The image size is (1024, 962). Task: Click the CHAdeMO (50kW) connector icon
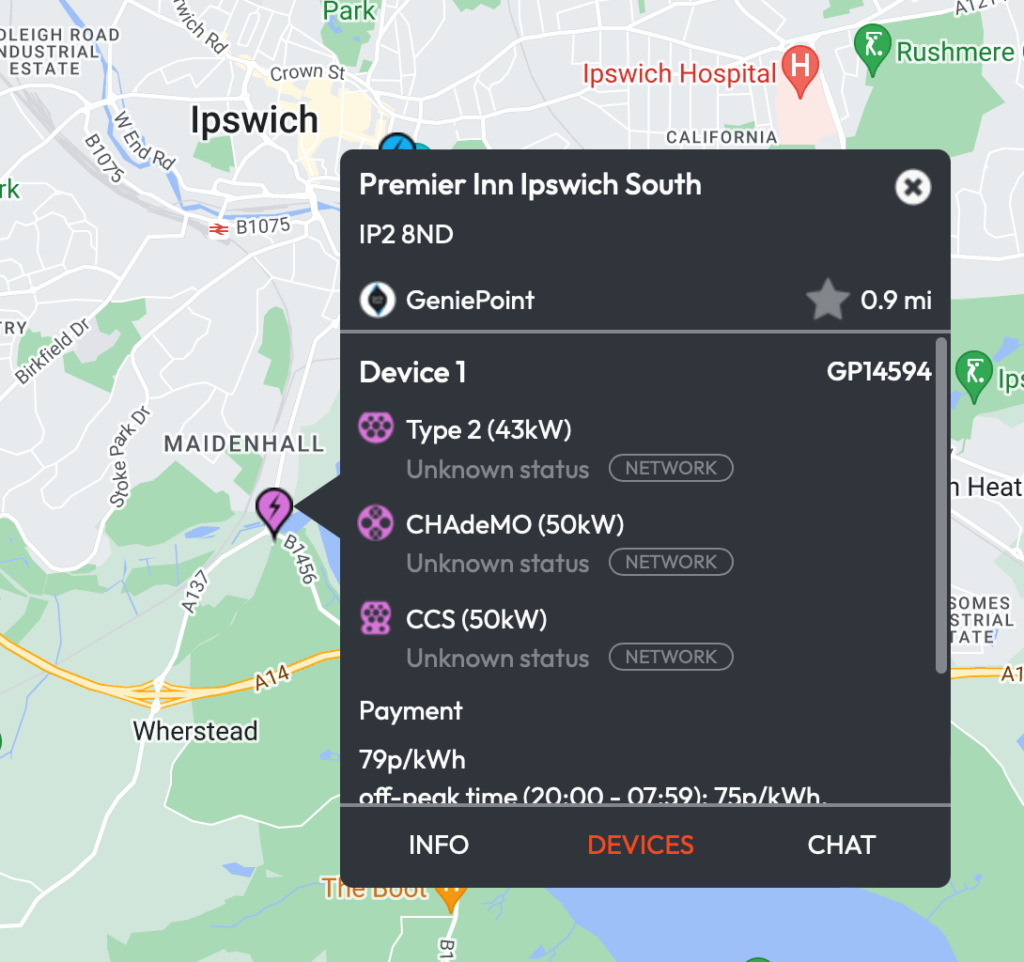376,523
